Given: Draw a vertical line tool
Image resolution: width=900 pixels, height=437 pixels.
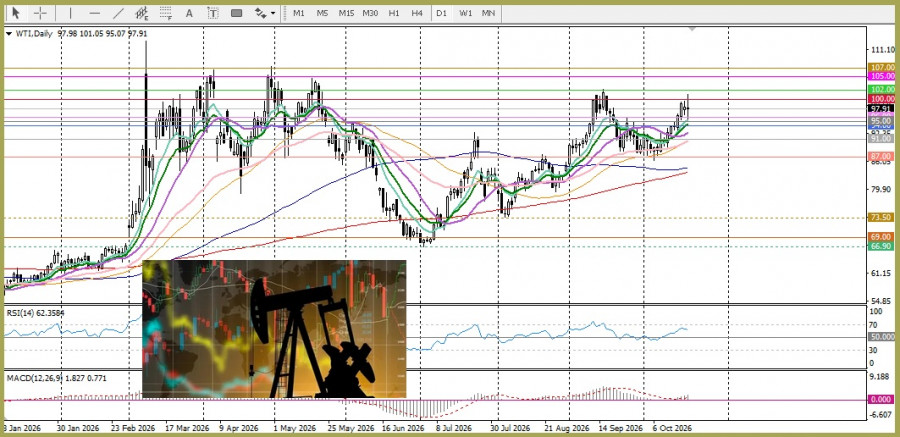Looking at the screenshot, I should pyautogui.click(x=71, y=13).
